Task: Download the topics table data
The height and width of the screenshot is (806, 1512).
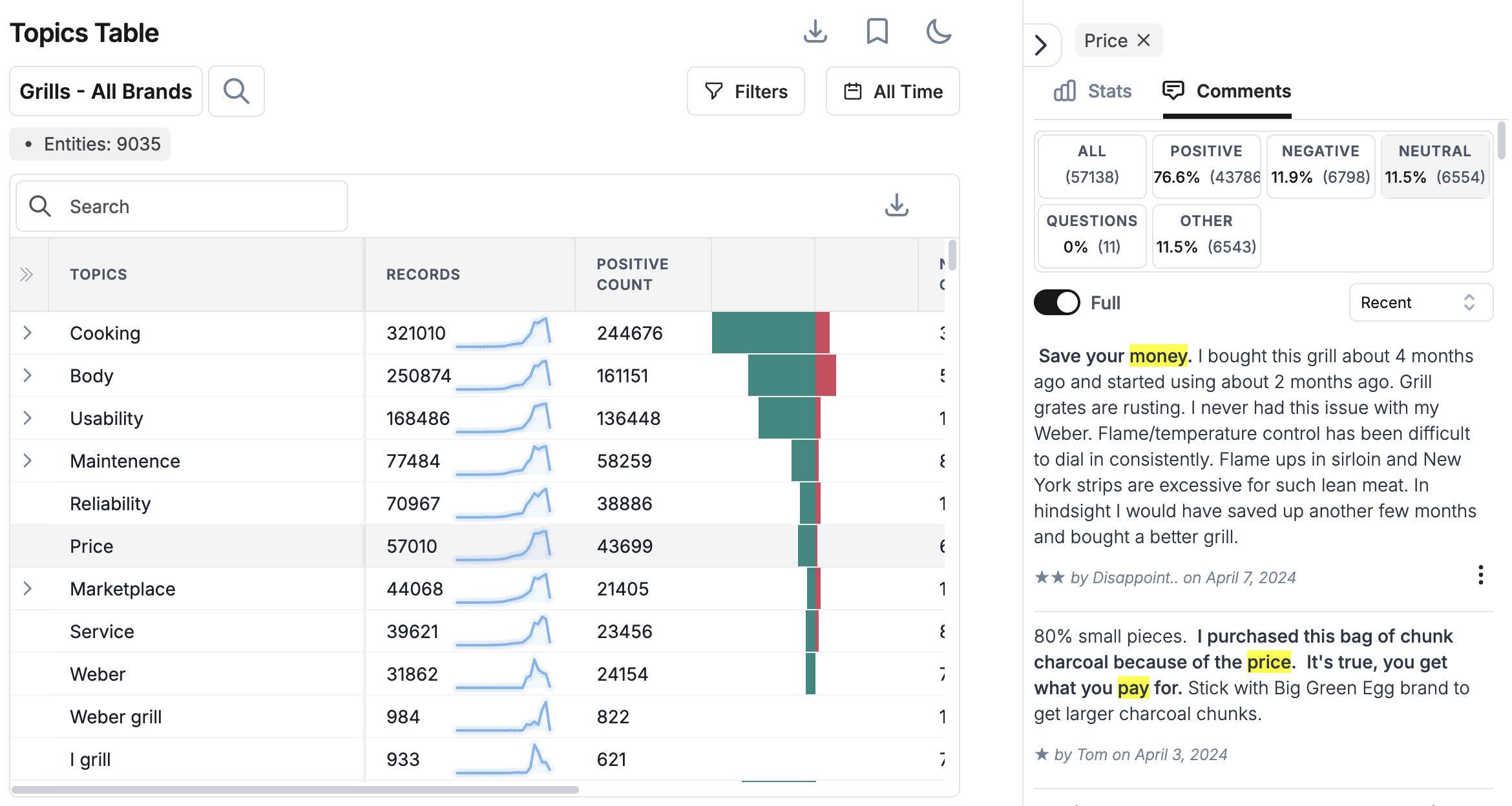Action: pos(896,205)
